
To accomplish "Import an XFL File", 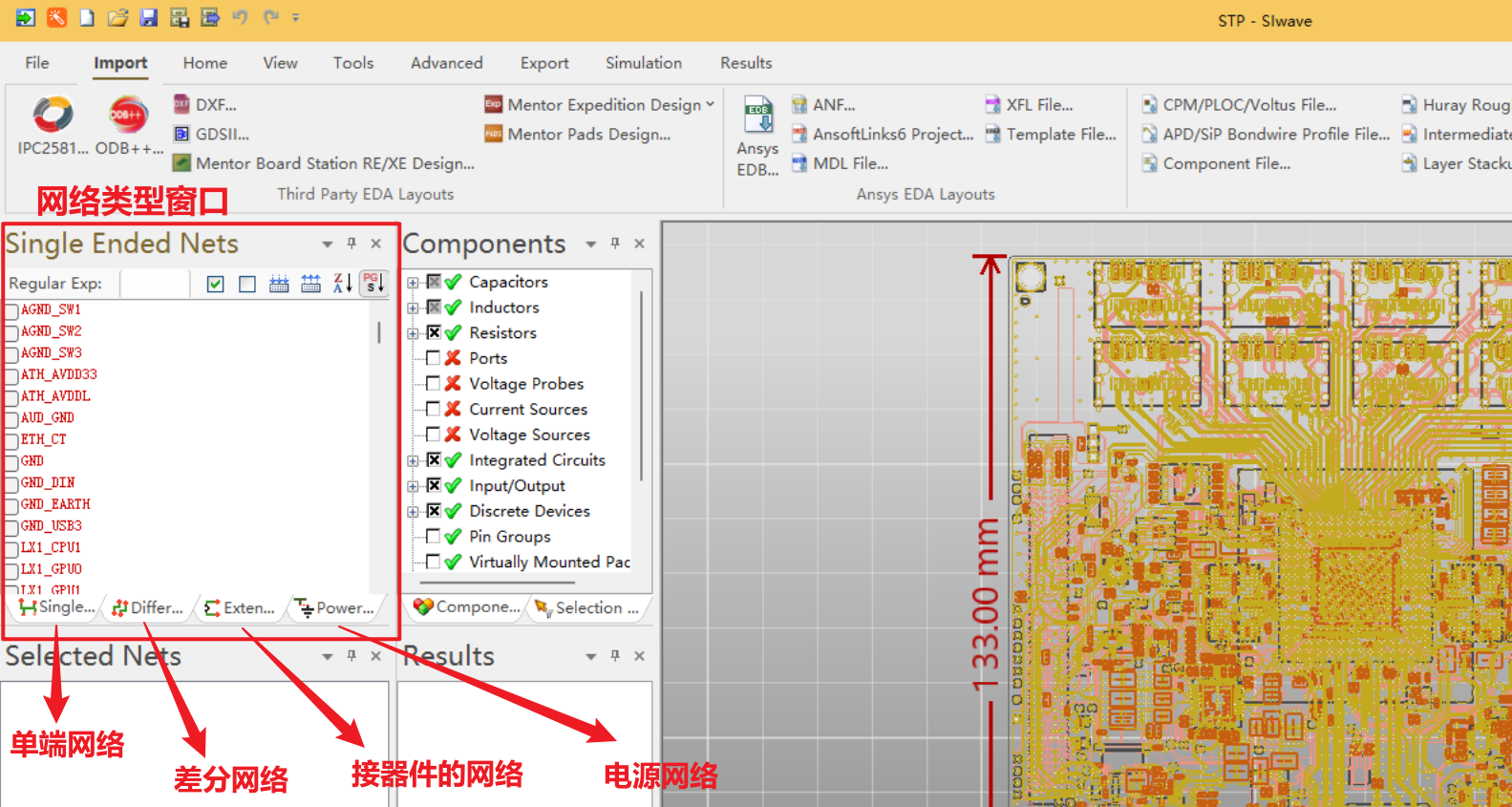I will (1029, 104).
